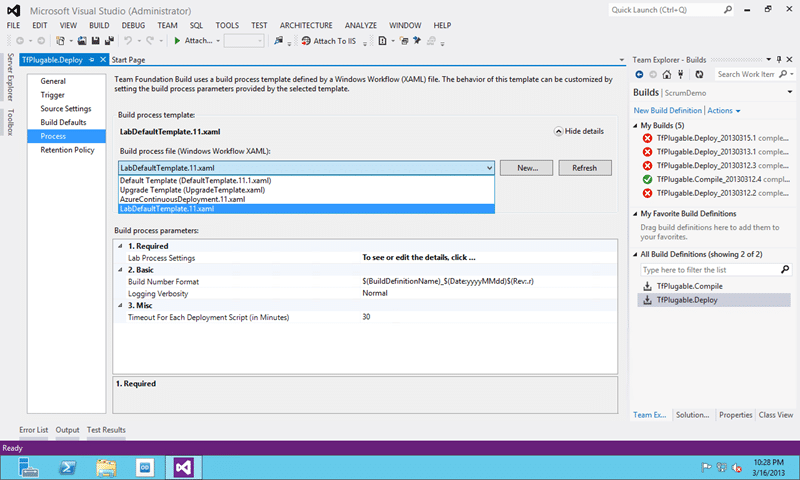This screenshot has height=480, width=800.
Task: Click the Attach To IIS icon
Action: point(306,41)
